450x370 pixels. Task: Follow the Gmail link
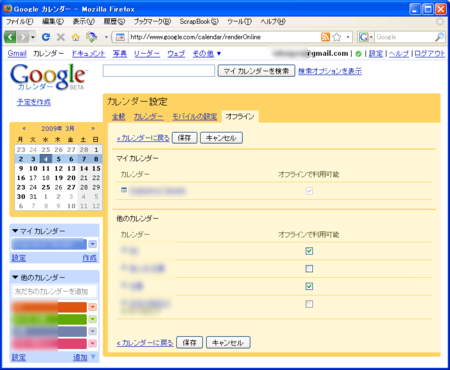pyautogui.click(x=17, y=53)
